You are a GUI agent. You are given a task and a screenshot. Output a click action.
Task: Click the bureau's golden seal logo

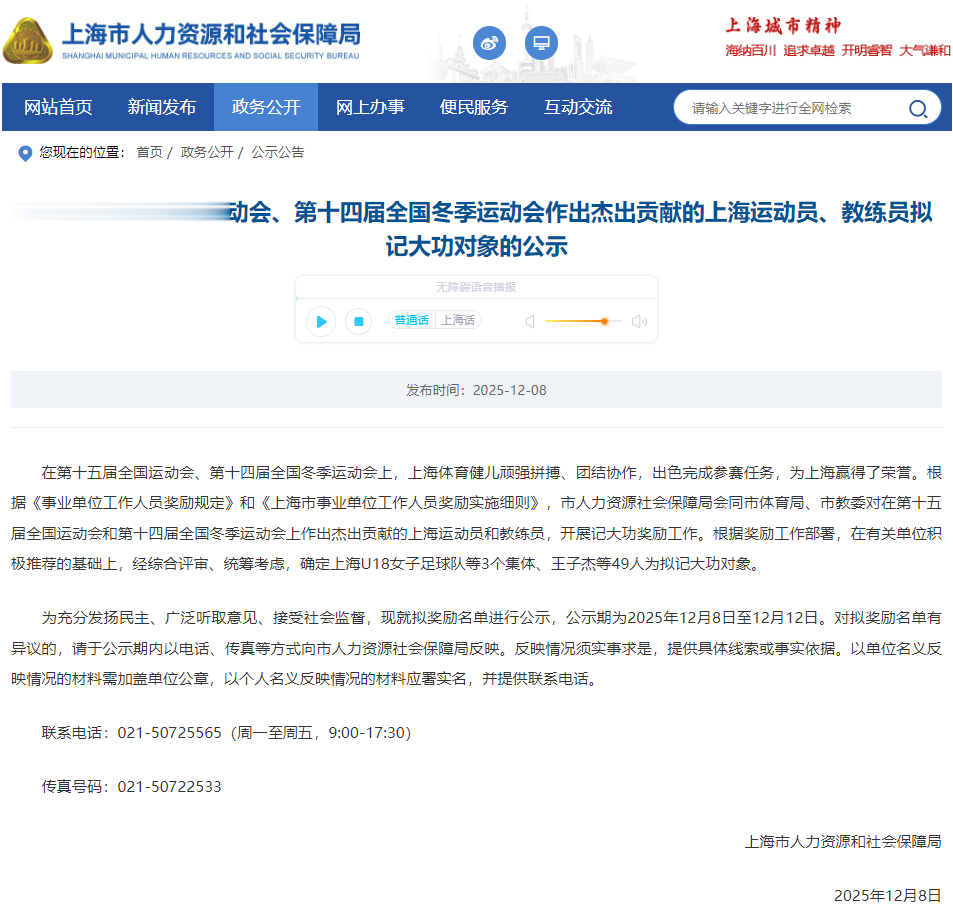tap(29, 44)
